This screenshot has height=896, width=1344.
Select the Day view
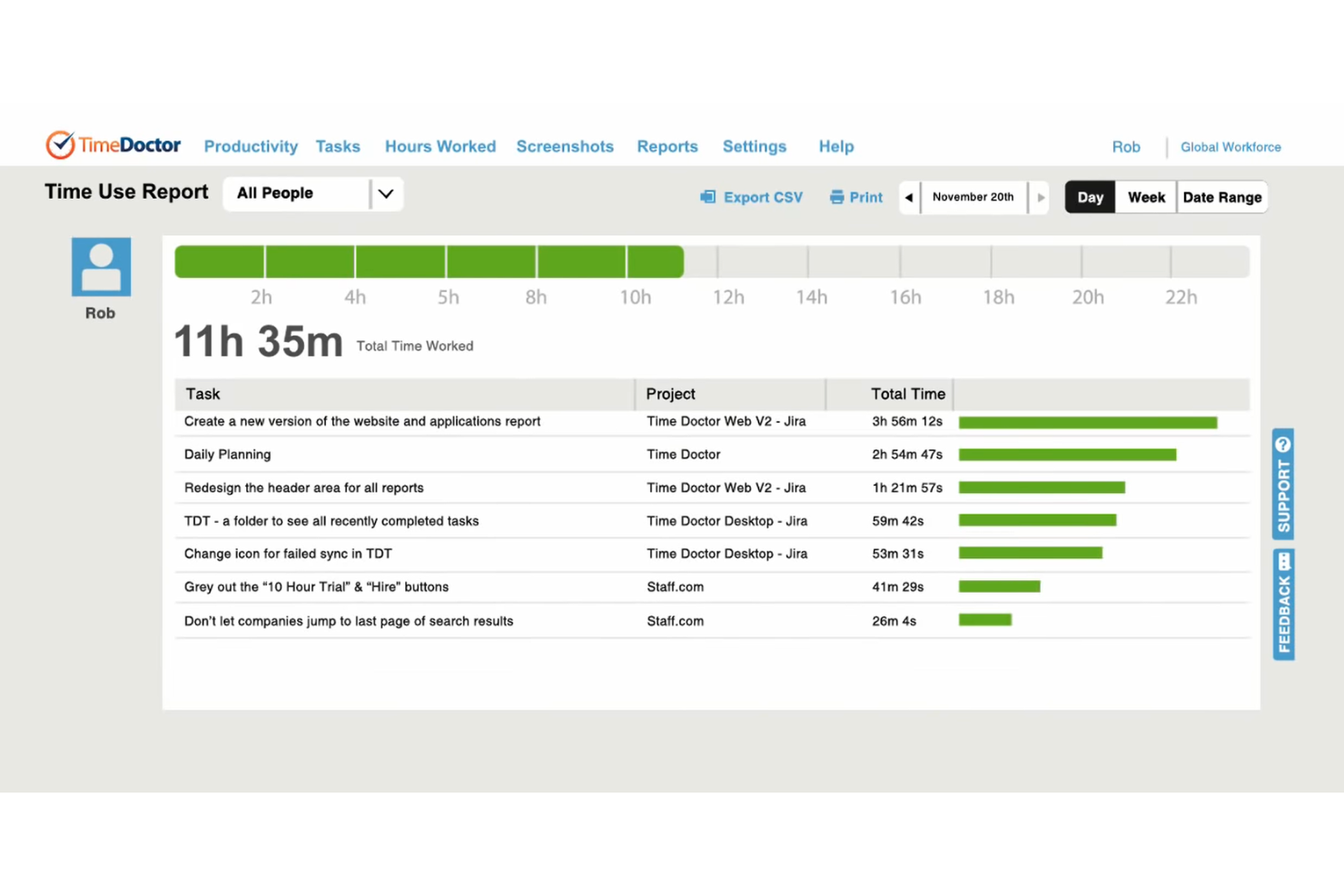(x=1090, y=197)
